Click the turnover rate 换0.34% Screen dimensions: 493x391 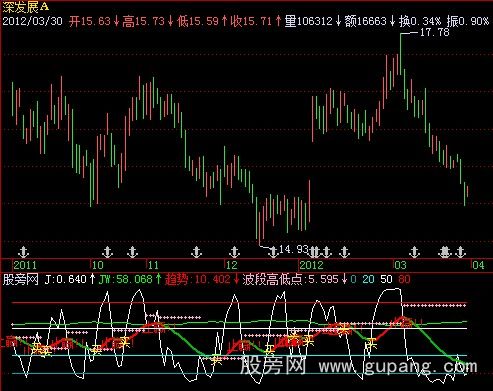coord(420,21)
